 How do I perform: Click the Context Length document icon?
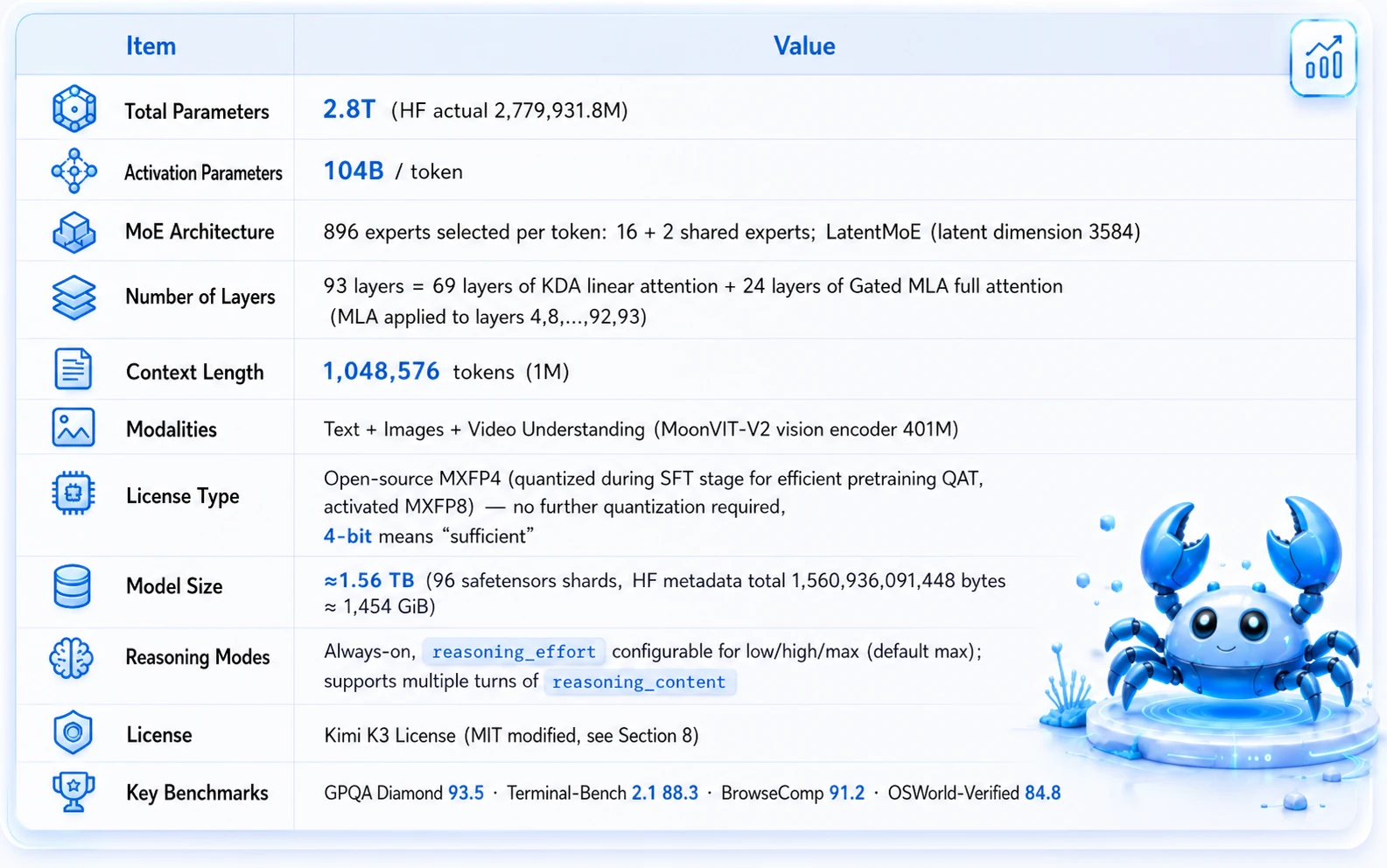[74, 369]
